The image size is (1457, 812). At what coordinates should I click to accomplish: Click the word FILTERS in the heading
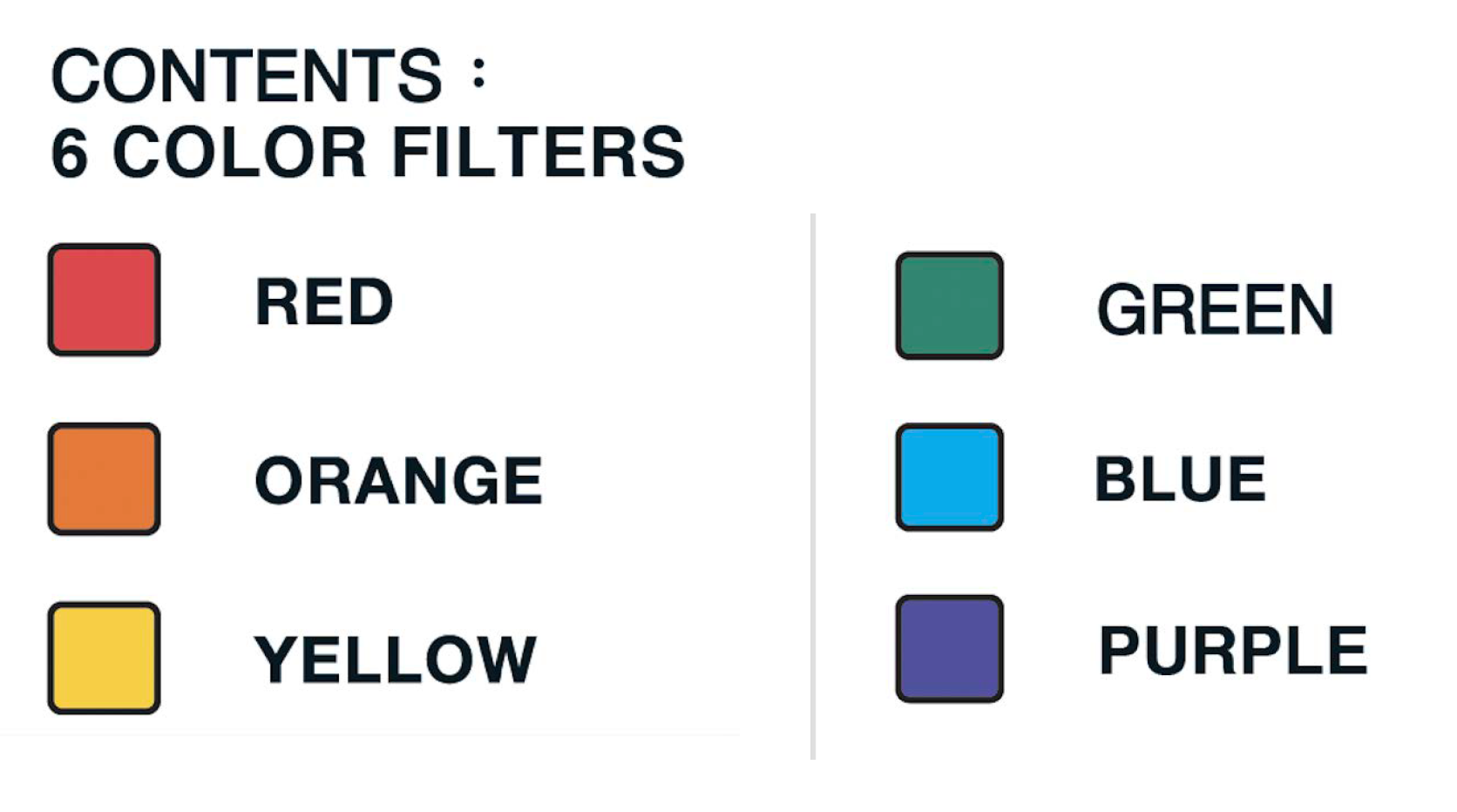[x=538, y=152]
